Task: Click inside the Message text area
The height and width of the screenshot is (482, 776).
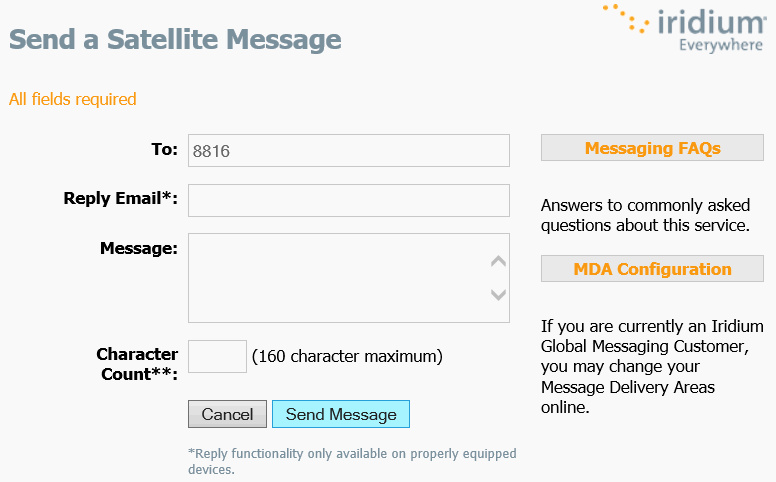Action: click(x=339, y=278)
